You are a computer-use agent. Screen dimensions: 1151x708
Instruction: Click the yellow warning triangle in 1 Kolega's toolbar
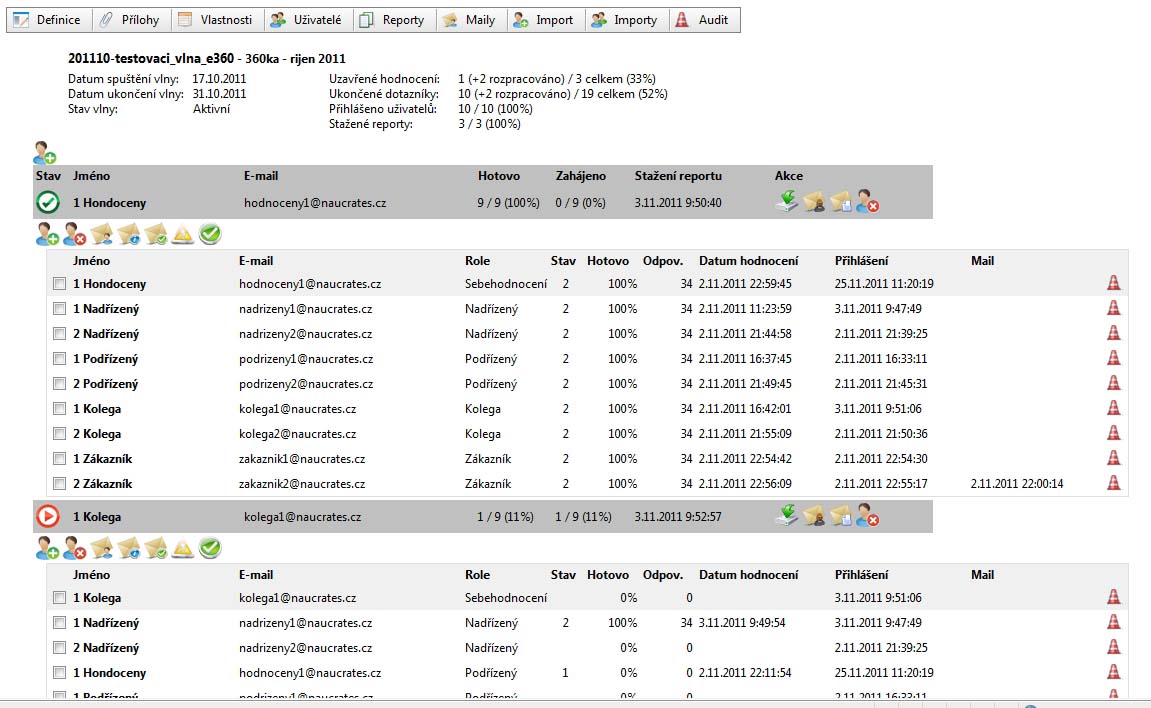pos(182,548)
